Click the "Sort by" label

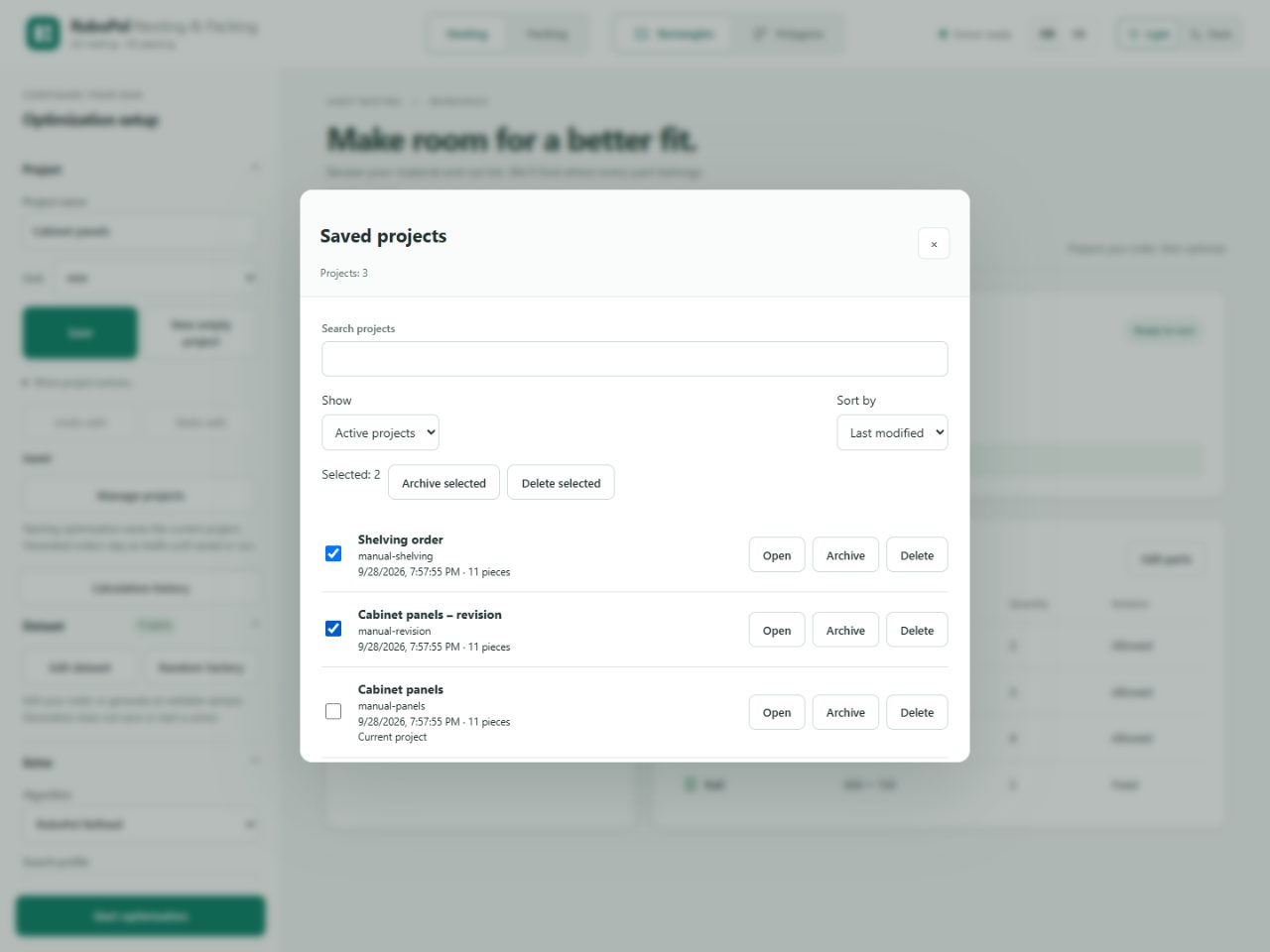click(856, 401)
